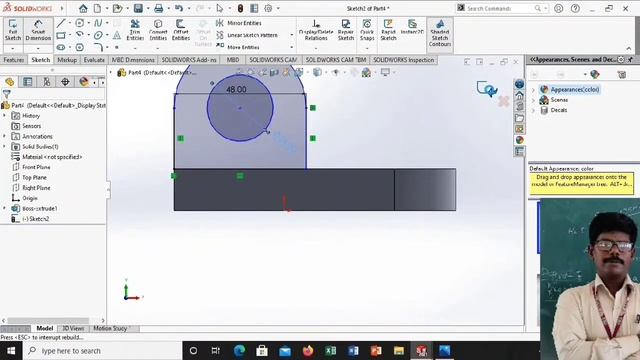The width and height of the screenshot is (640, 360).
Task: Open Linear Sketch Pattern
Action: pyautogui.click(x=247, y=35)
